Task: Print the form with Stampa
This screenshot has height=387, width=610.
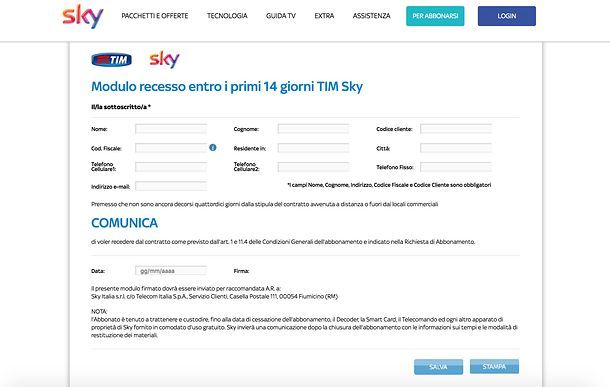Action: pyautogui.click(x=494, y=366)
